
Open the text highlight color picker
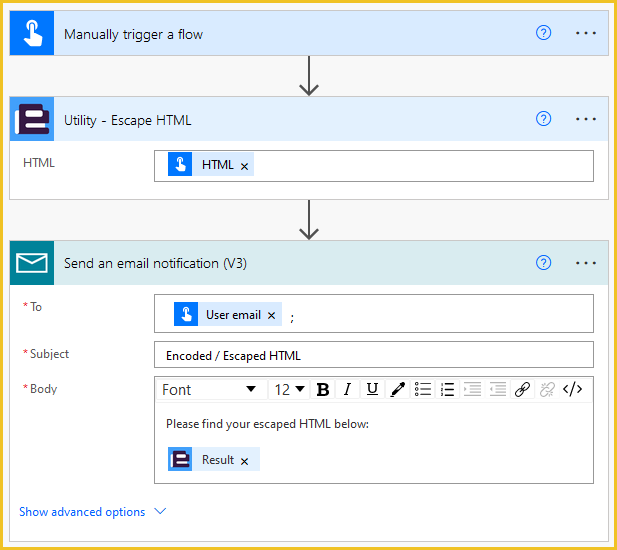(x=398, y=390)
